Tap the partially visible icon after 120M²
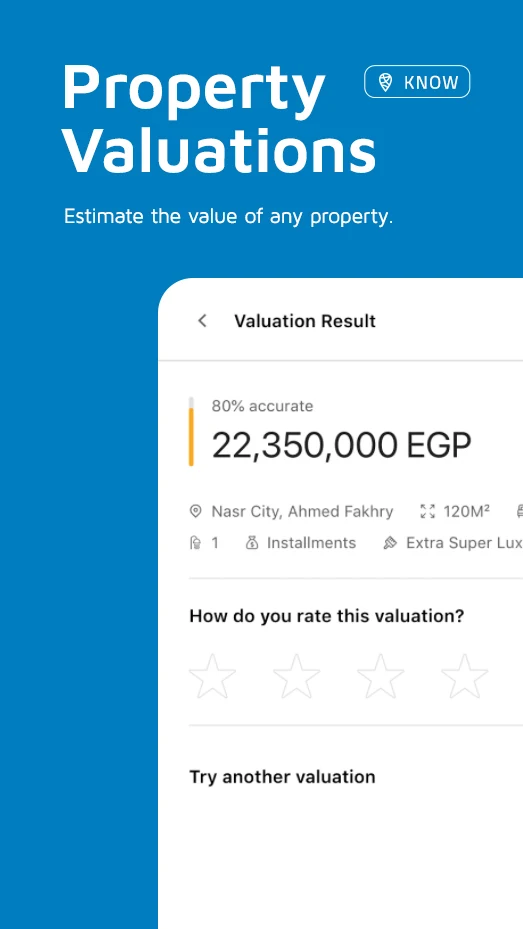523x929 pixels. pyautogui.click(x=519, y=511)
